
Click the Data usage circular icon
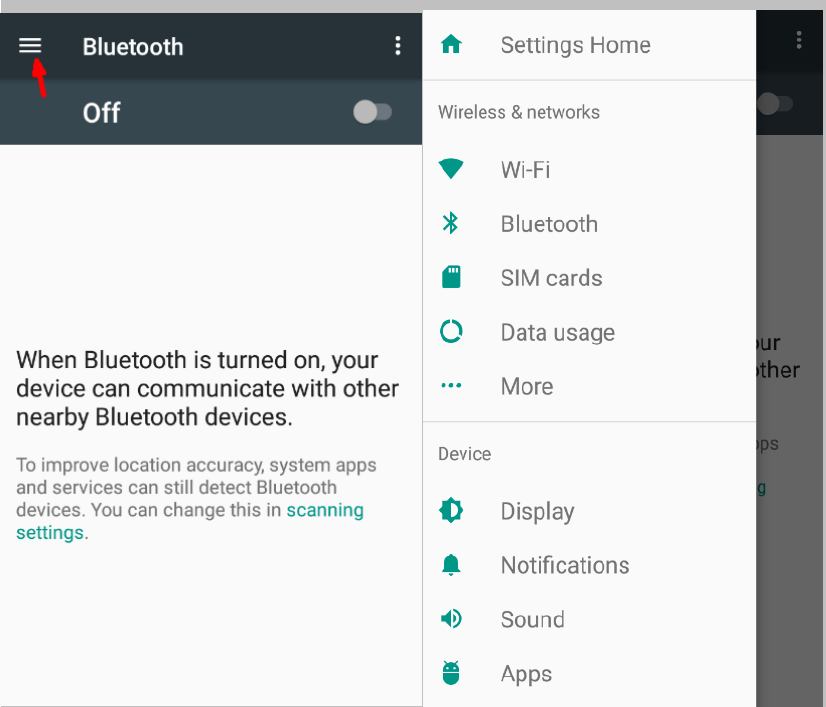[x=451, y=331]
